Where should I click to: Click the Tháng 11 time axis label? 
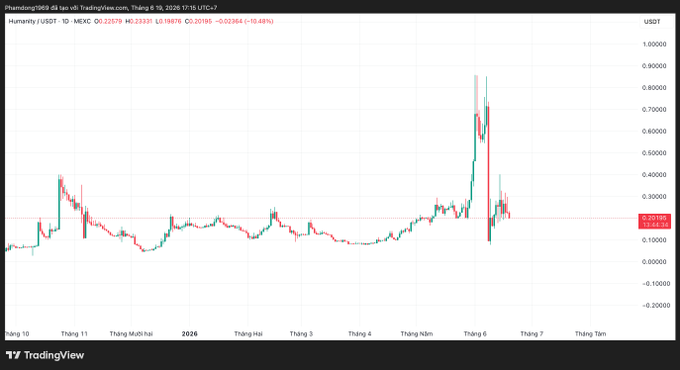point(74,334)
